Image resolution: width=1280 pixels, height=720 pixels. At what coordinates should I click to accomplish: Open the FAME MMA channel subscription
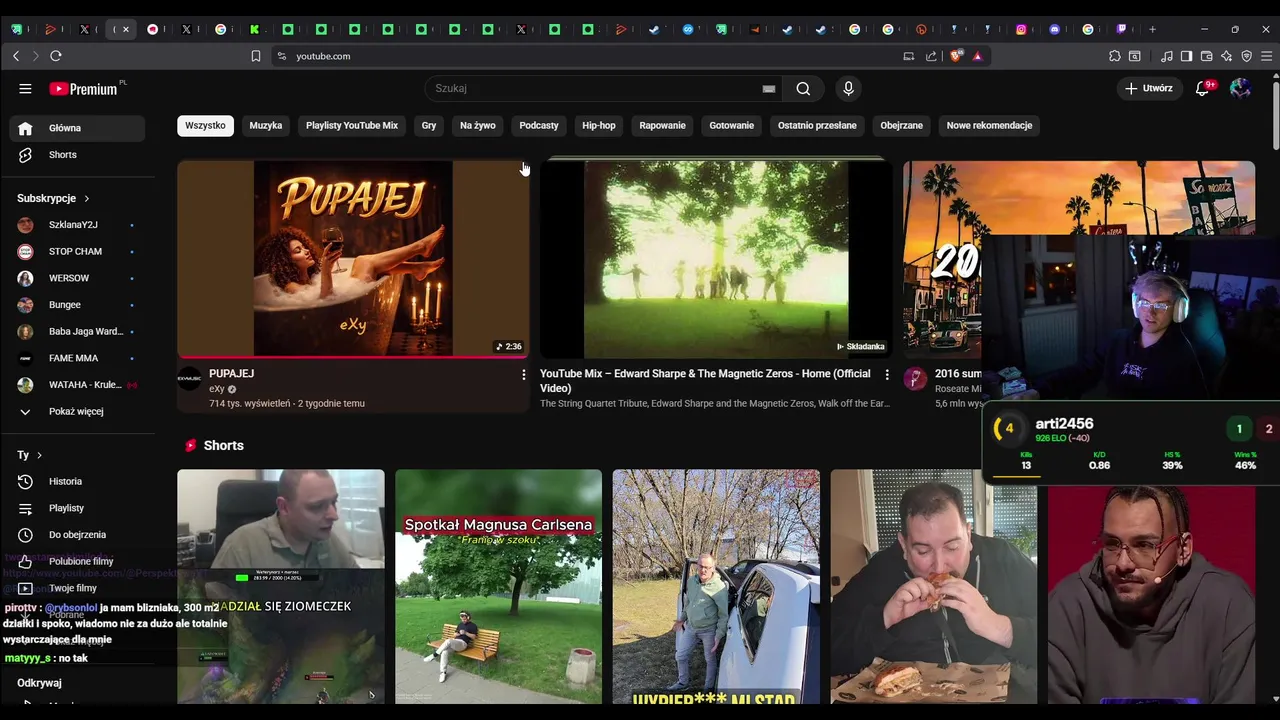click(x=78, y=358)
